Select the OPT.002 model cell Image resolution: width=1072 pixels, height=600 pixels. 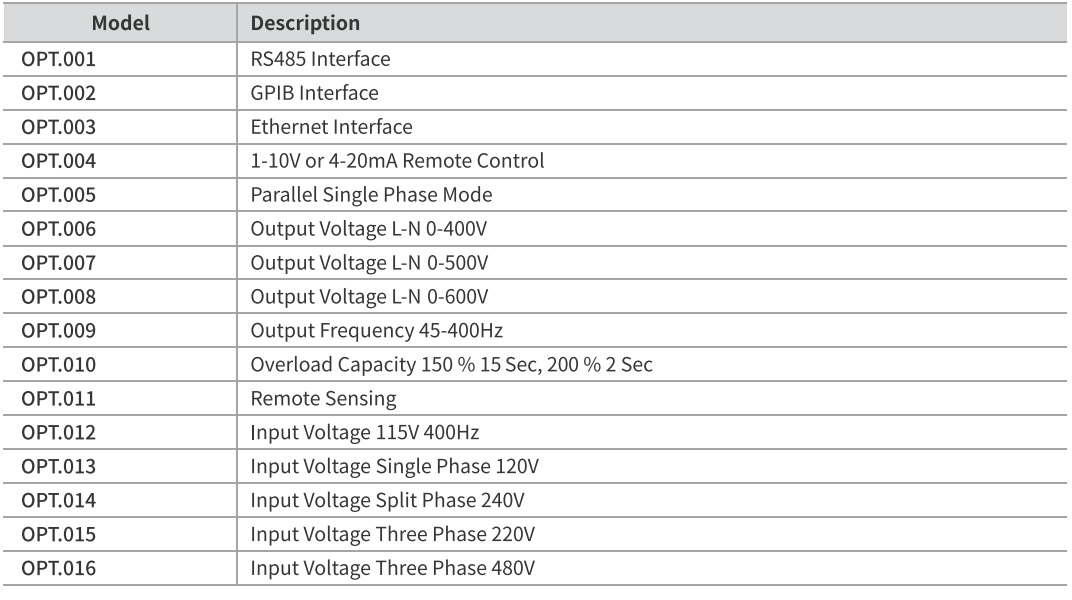[x=59, y=93]
